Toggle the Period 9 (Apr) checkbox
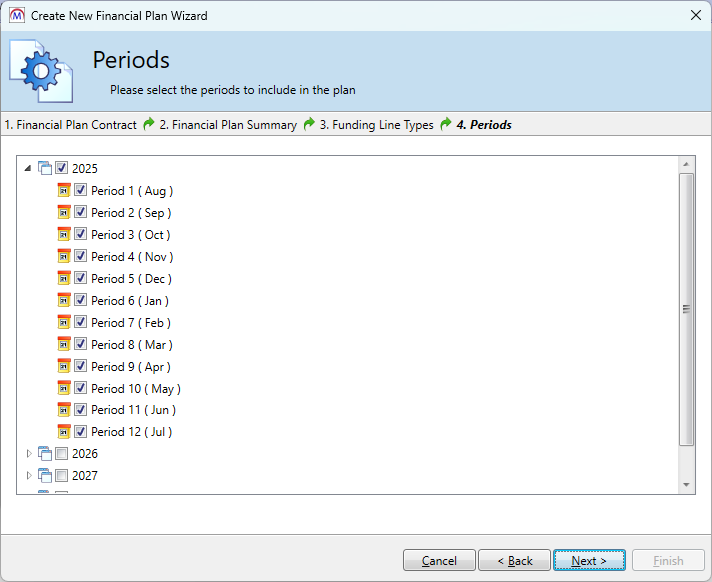Image resolution: width=712 pixels, height=582 pixels. [81, 367]
